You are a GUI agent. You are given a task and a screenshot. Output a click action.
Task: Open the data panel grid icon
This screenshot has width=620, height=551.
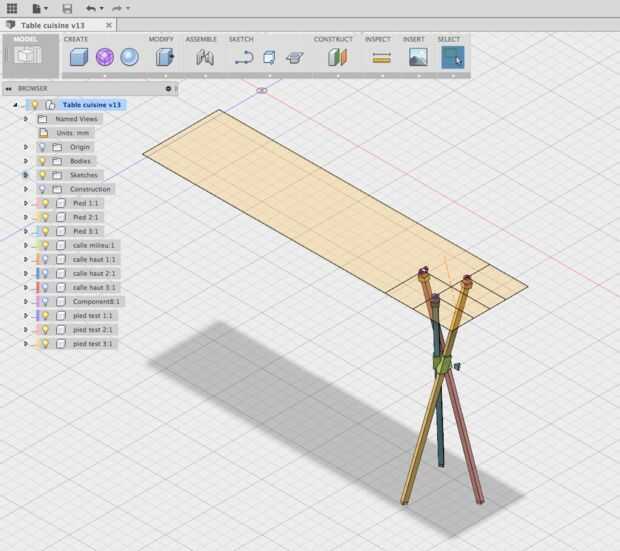[12, 8]
